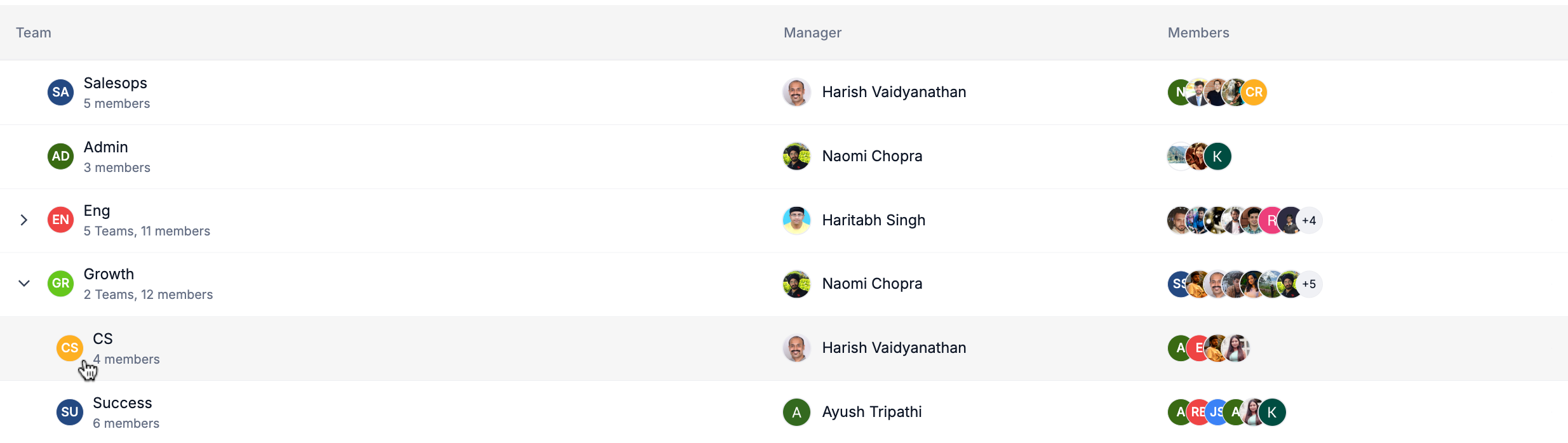This screenshot has height=443, width=1568.
Task: Show the +4 more Eng members
Action: (1309, 220)
